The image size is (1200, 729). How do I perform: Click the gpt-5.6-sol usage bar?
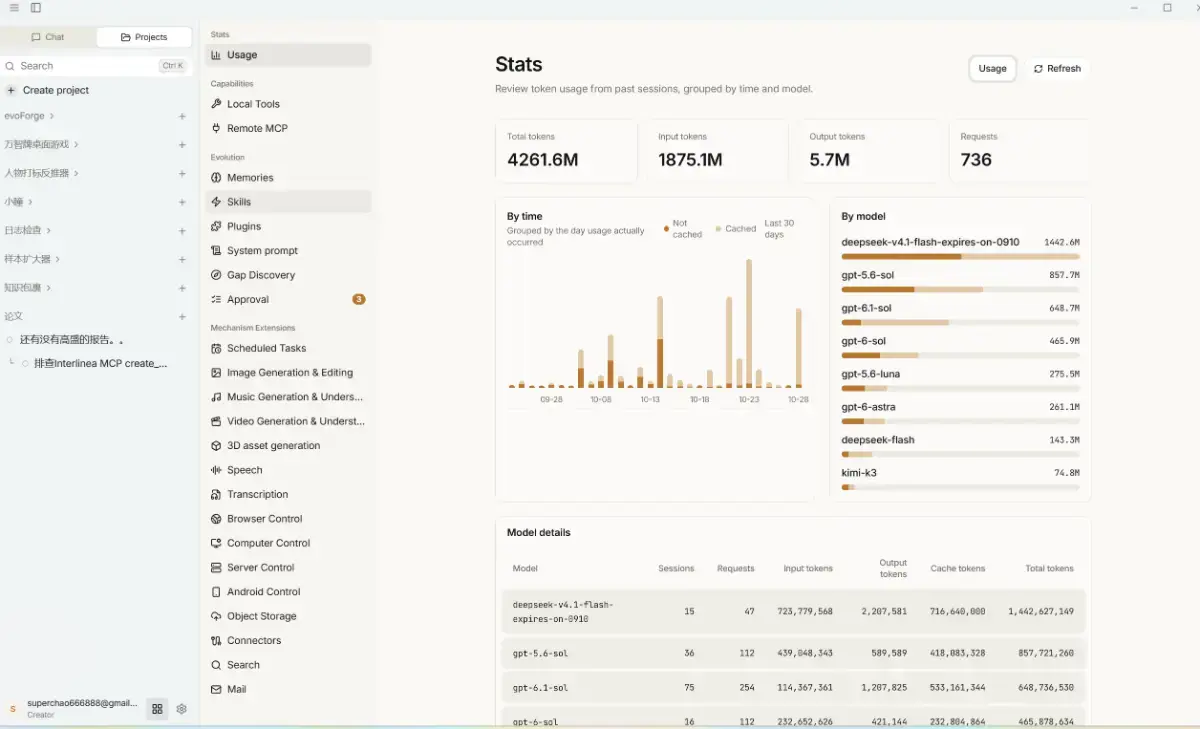[960, 290]
